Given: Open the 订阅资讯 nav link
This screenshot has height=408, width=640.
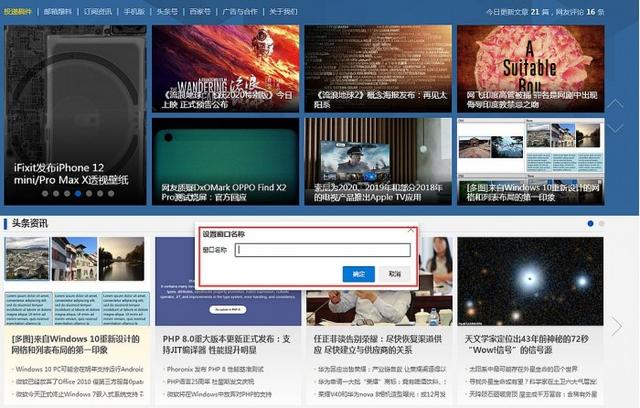Looking at the screenshot, I should click(98, 12).
